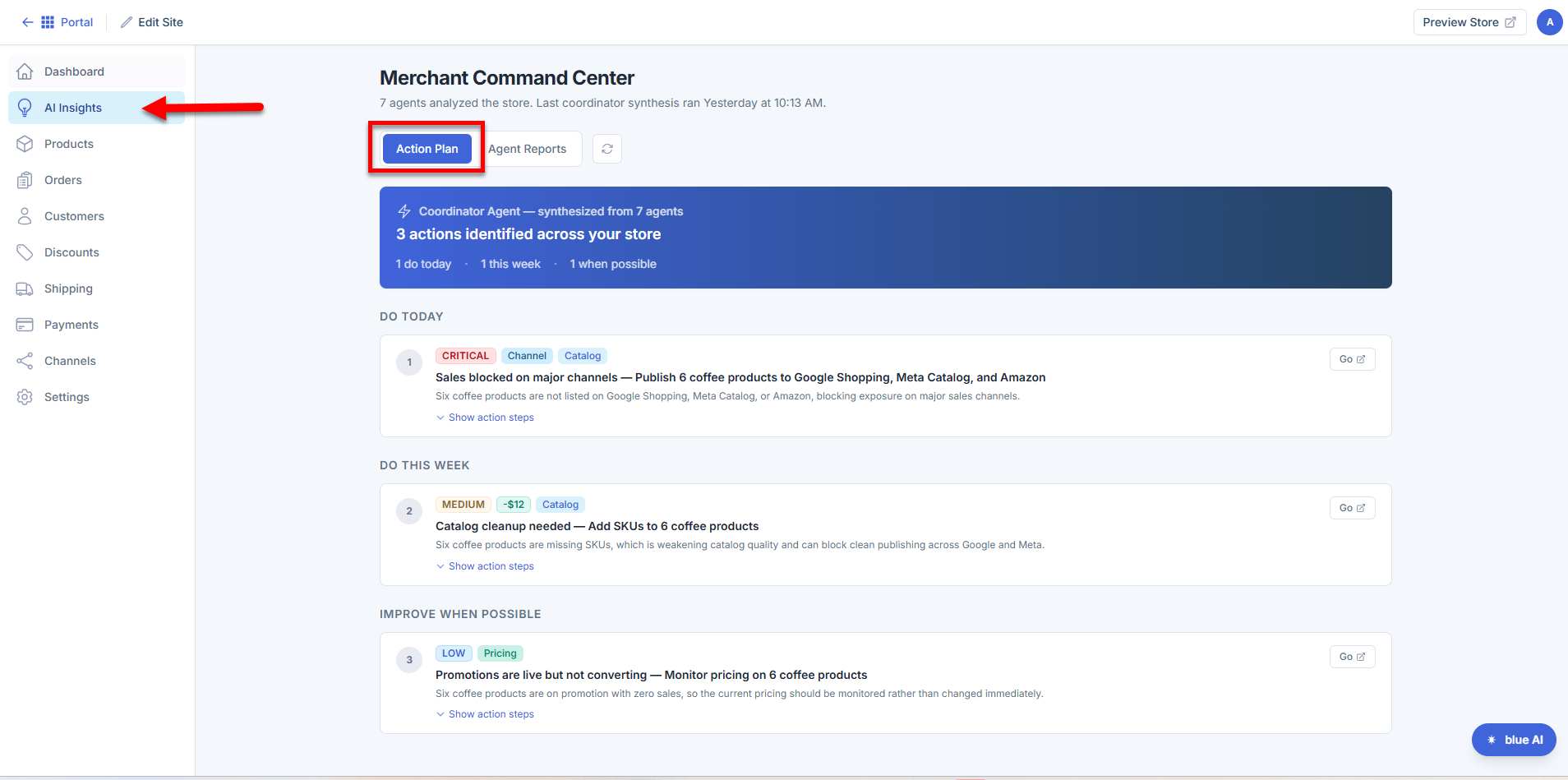This screenshot has height=780, width=1568.
Task: Click the Edit Site pencil icon
Action: (x=126, y=22)
